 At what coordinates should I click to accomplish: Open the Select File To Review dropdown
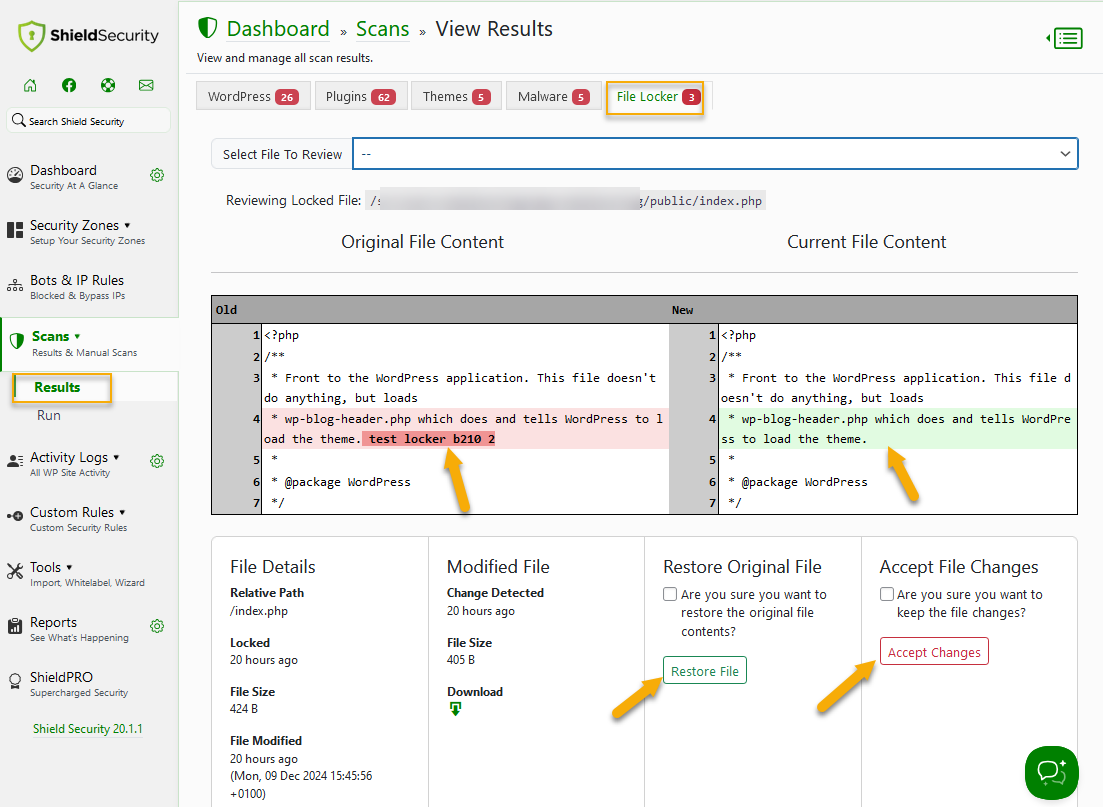tap(715, 154)
